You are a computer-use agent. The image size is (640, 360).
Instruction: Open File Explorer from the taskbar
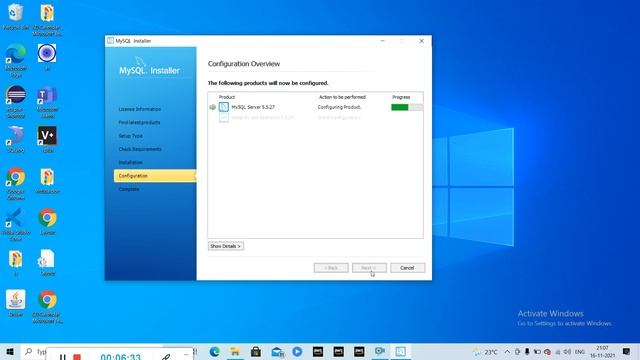pyautogui.click(x=235, y=351)
